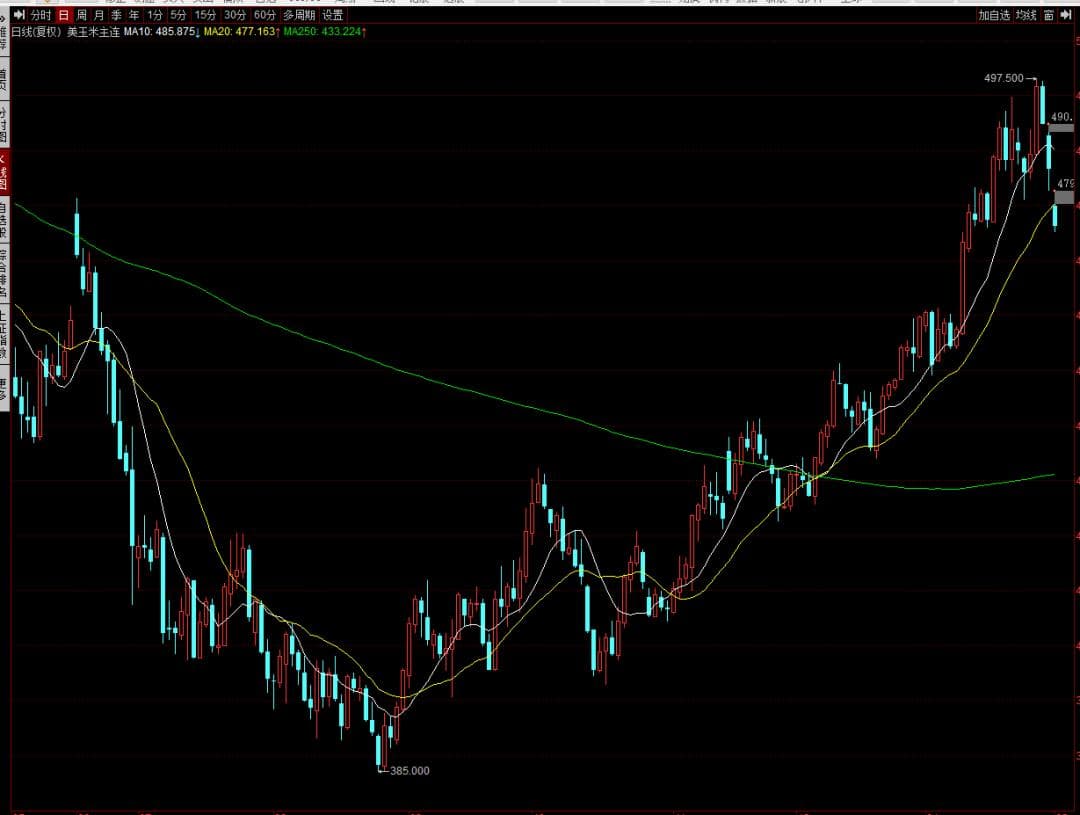
Task: Click 加自选 to add to watchlist
Action: click(x=994, y=15)
